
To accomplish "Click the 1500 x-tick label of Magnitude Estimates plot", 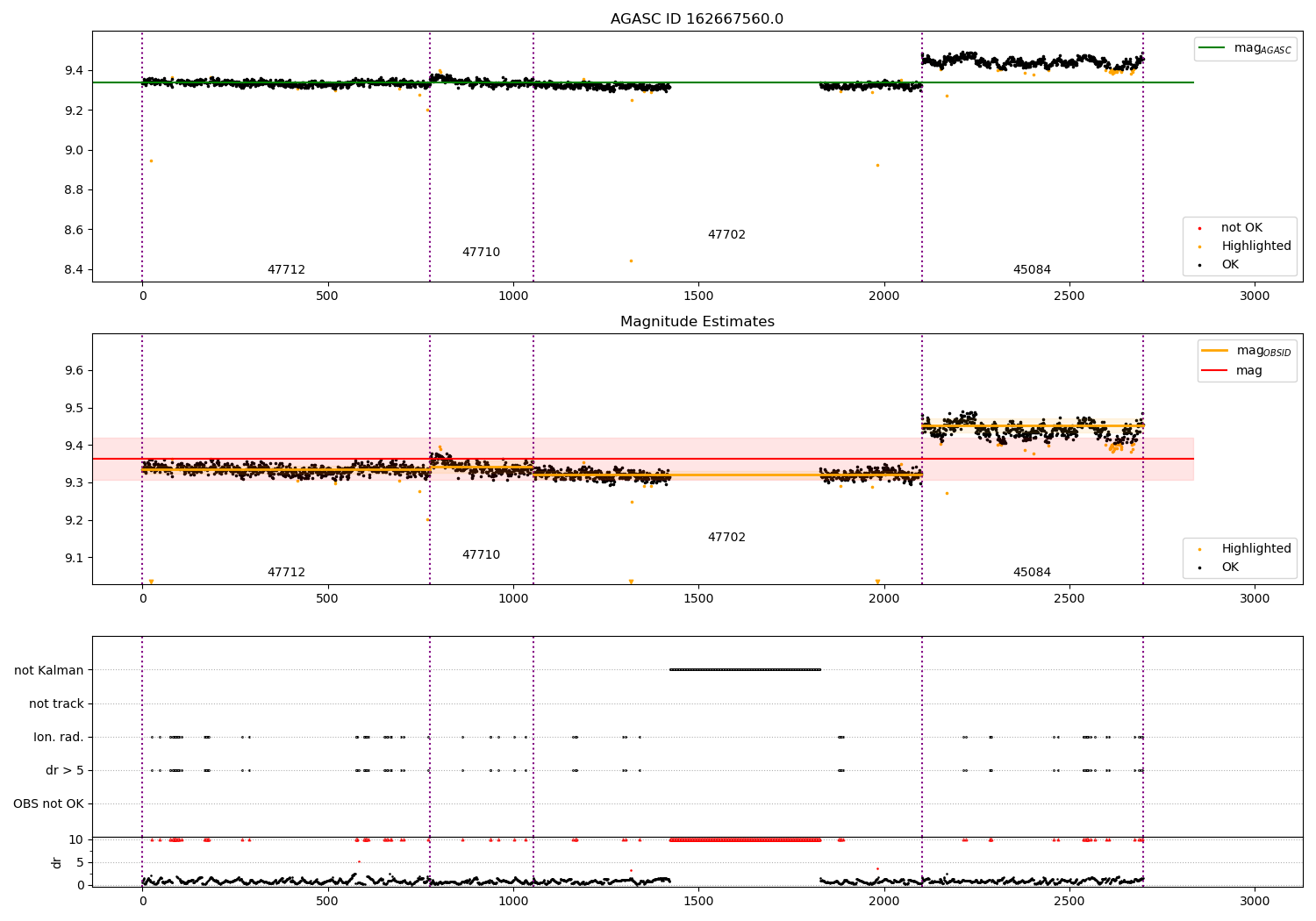I will coord(698,599).
